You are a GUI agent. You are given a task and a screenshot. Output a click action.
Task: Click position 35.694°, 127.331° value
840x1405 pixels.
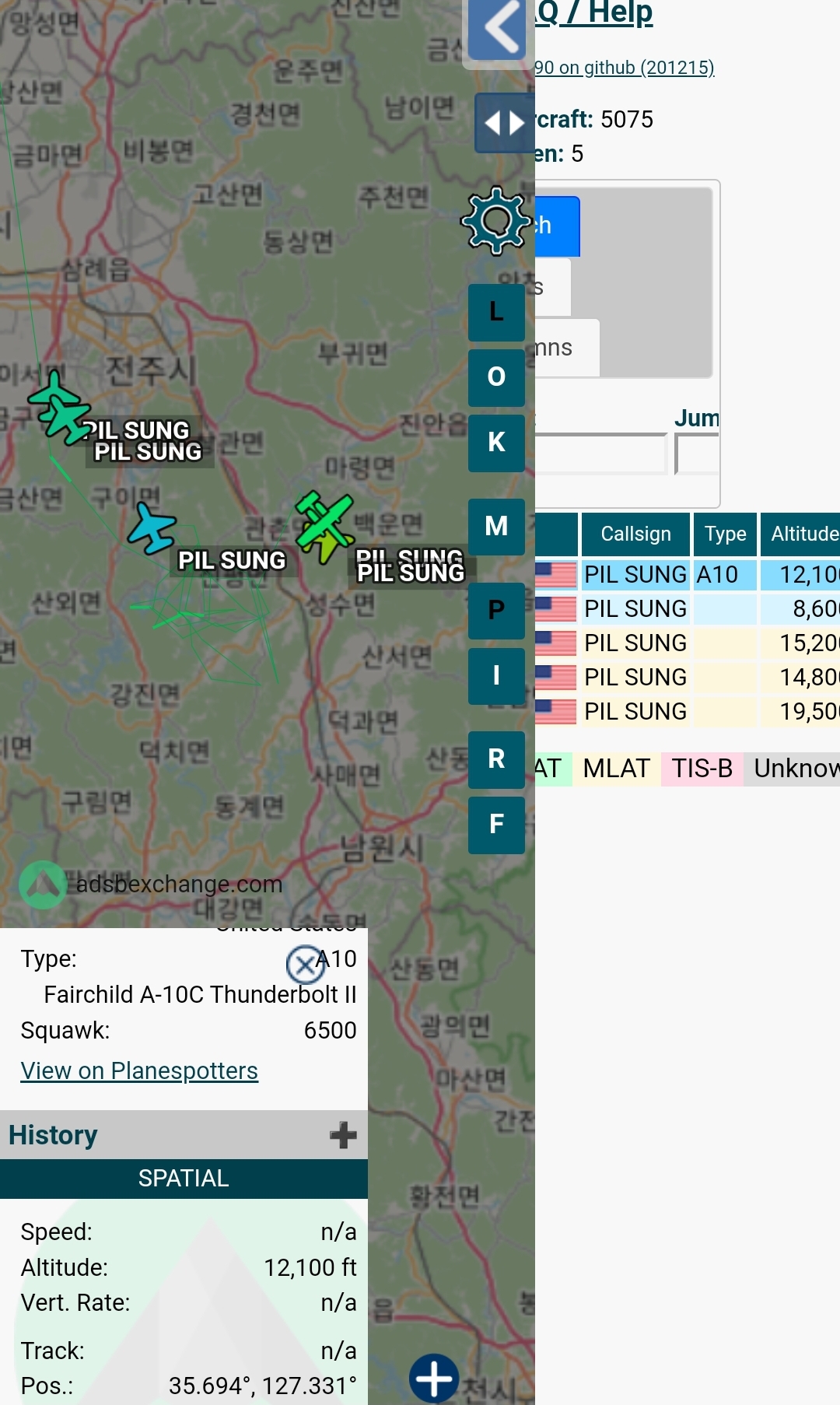click(x=263, y=1386)
